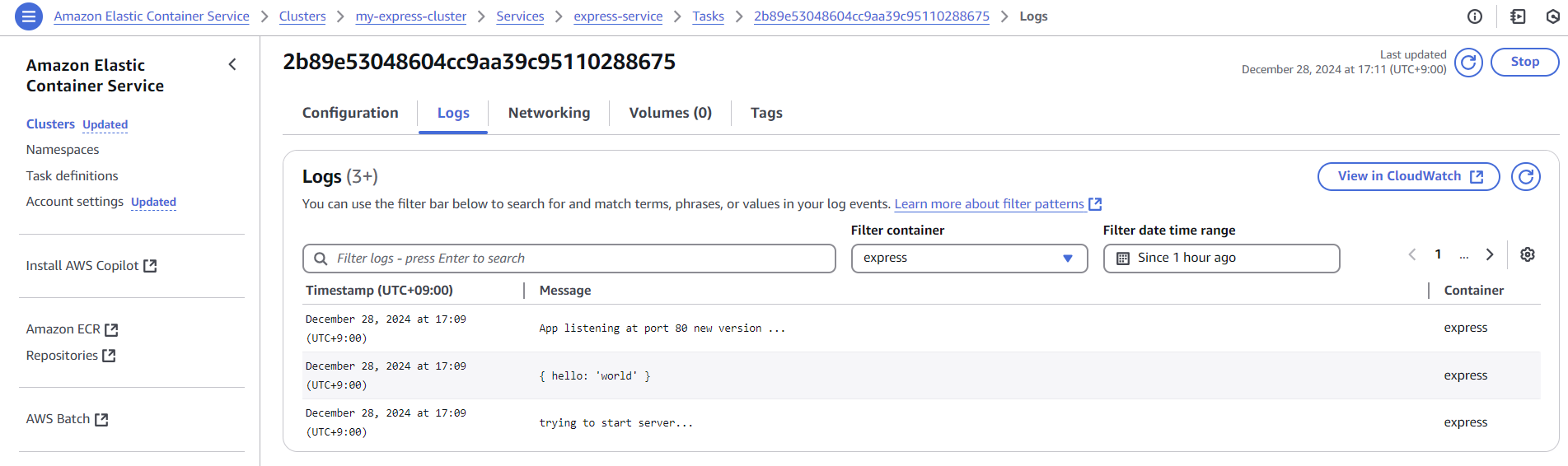The height and width of the screenshot is (466, 1568).
Task: Open Learn more about filter patterns link
Action: [990, 204]
